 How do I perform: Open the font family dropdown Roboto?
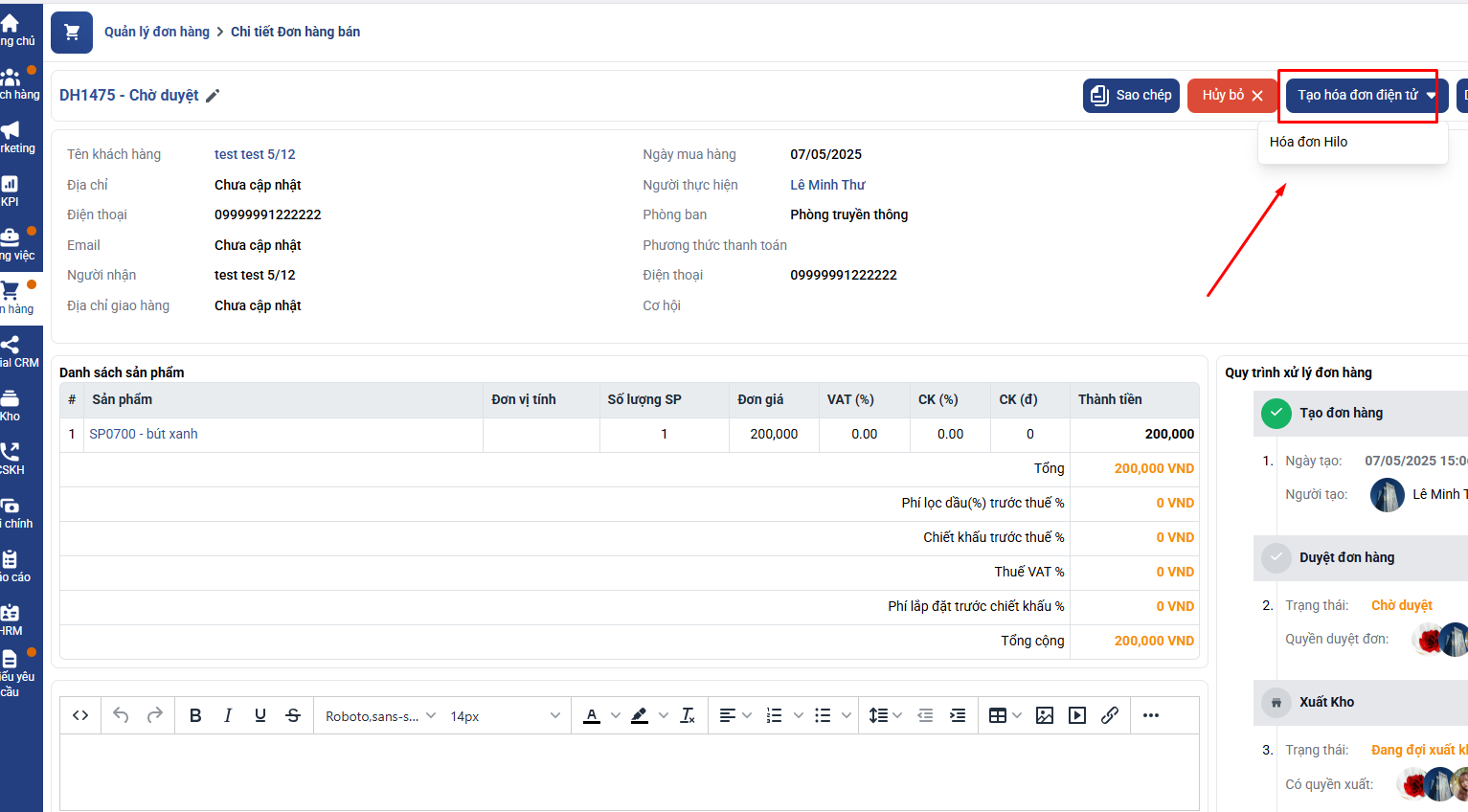coord(379,716)
